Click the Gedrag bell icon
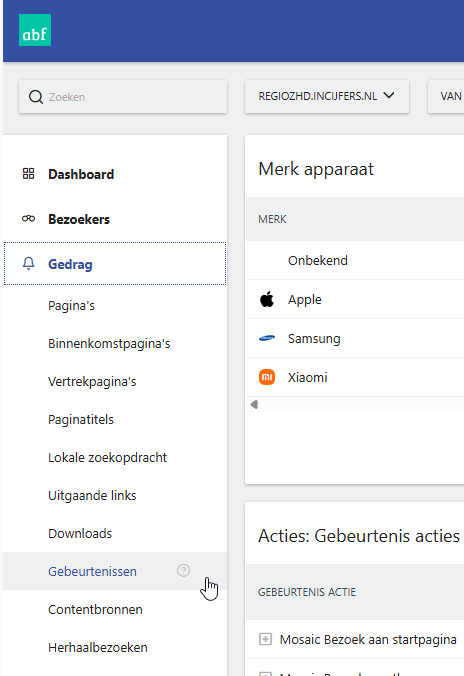 pos(28,263)
